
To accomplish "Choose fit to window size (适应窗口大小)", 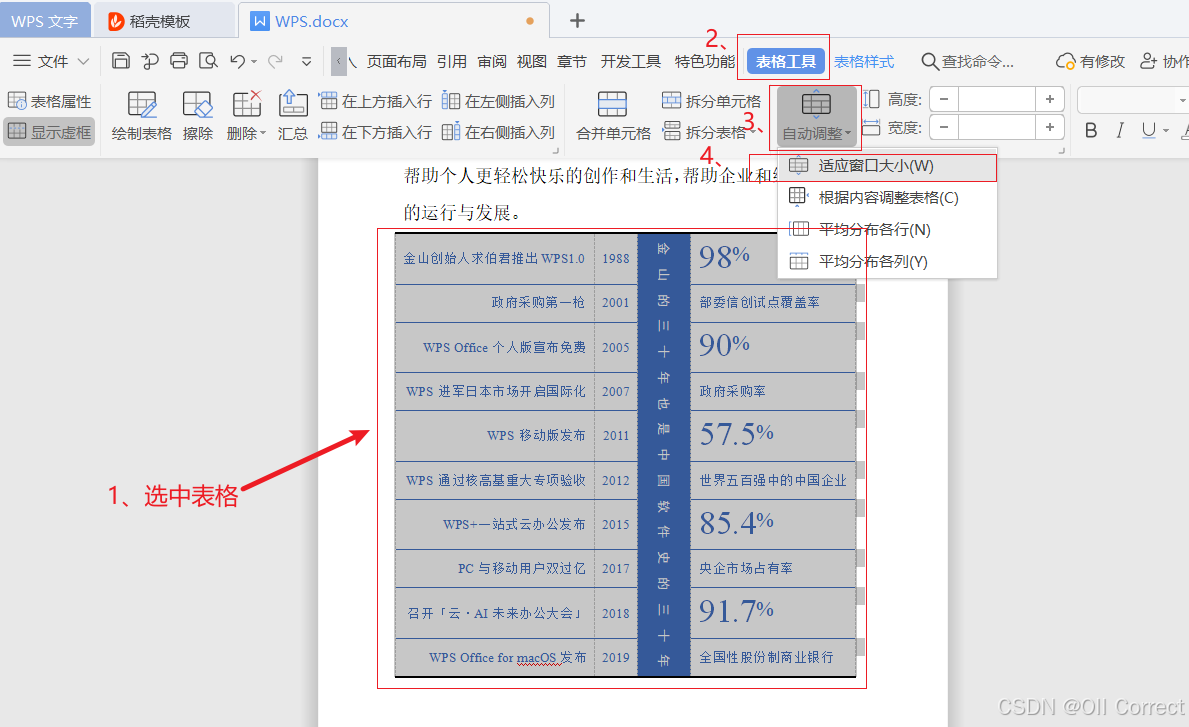I will [887, 166].
